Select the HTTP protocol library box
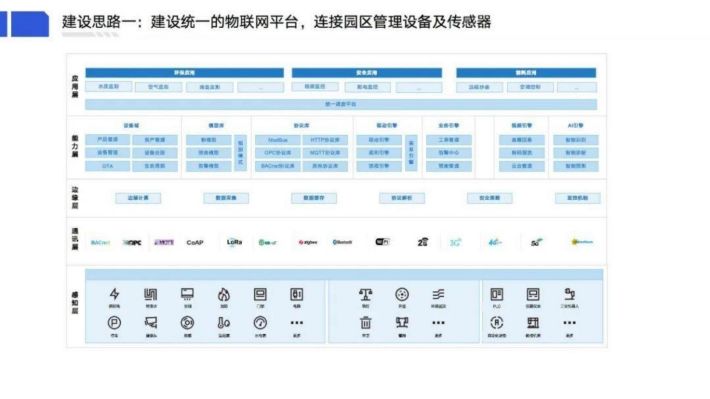The image size is (710, 399). tap(325, 140)
